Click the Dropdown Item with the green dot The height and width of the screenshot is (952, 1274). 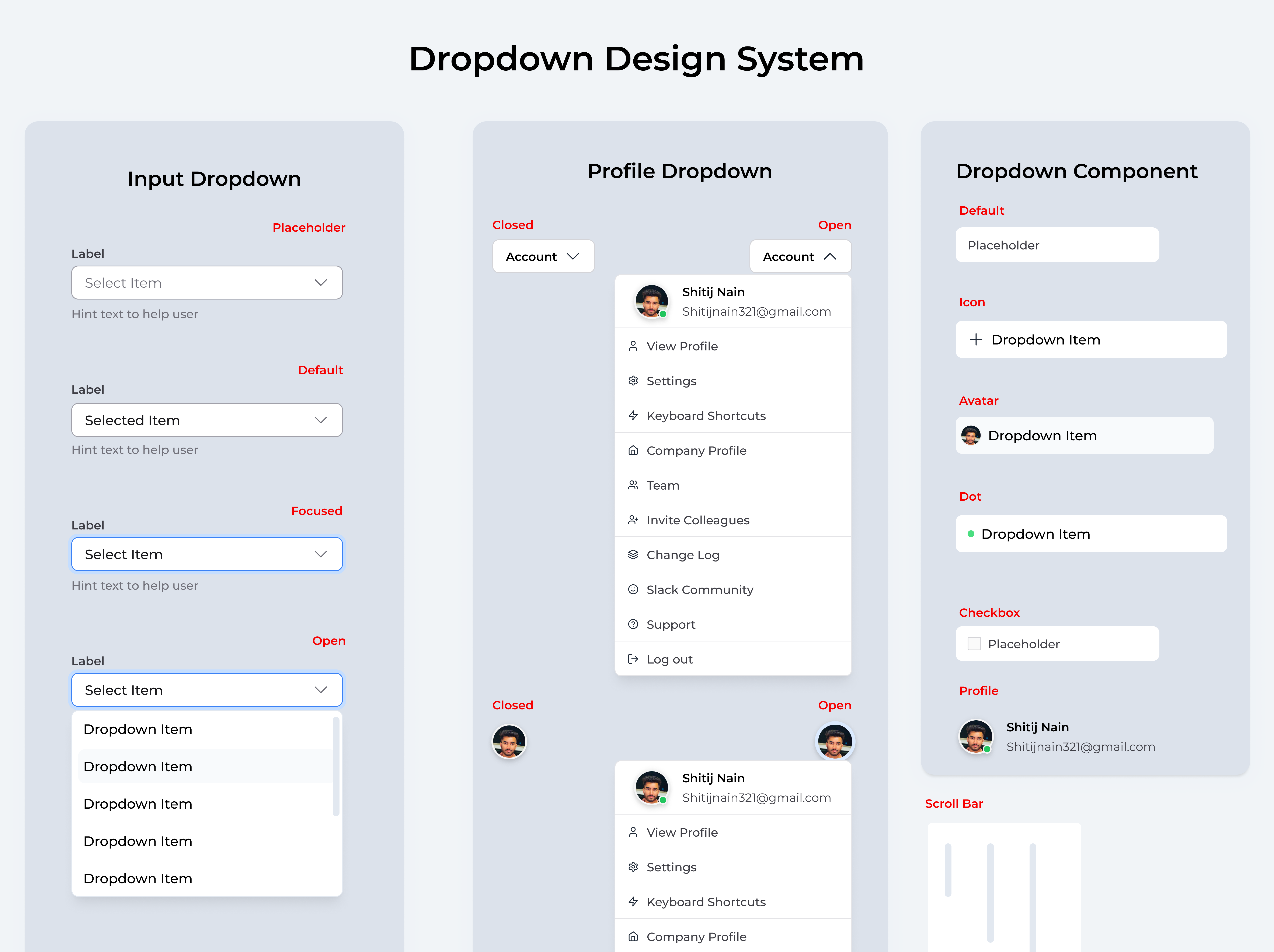click(1092, 534)
